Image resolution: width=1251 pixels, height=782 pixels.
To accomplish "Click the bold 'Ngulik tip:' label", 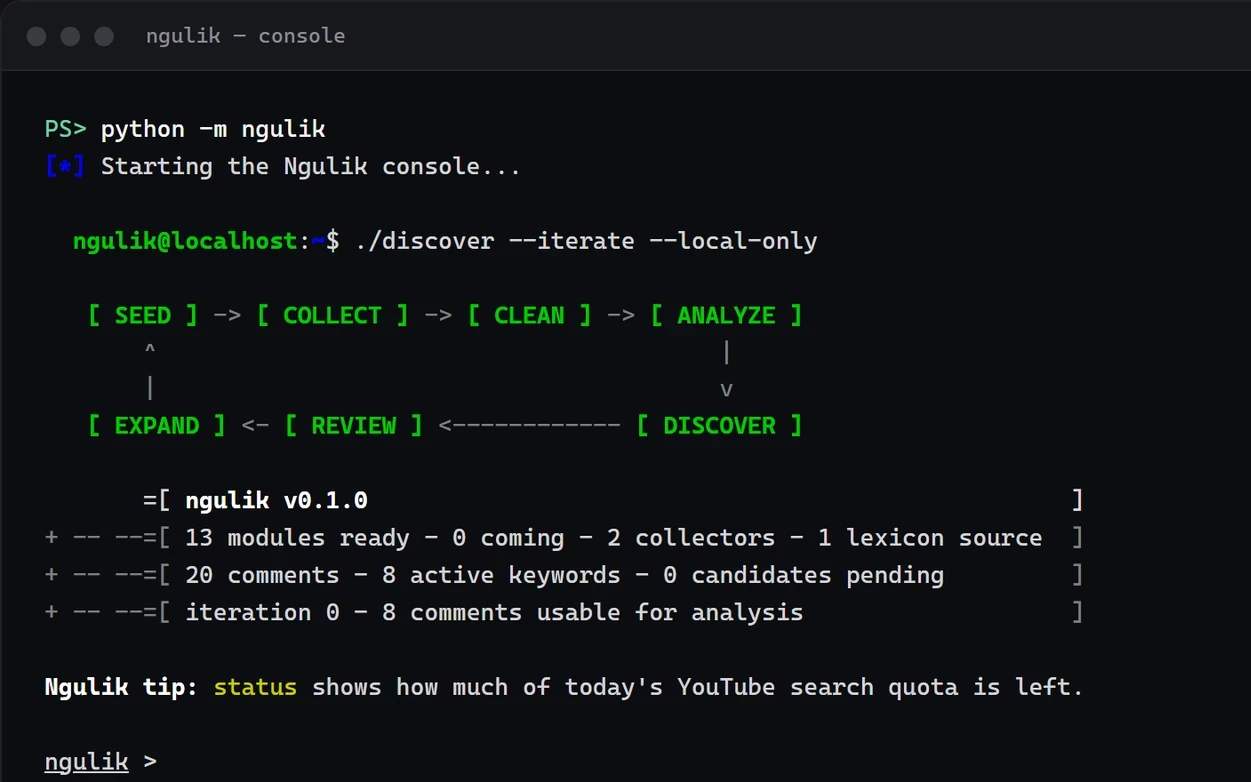I will click(121, 687).
